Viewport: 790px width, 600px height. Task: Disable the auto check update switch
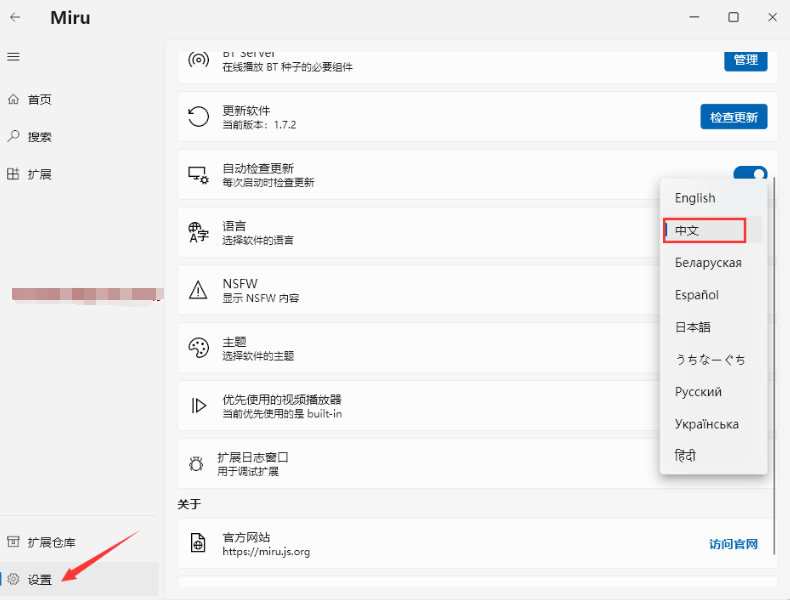750,174
